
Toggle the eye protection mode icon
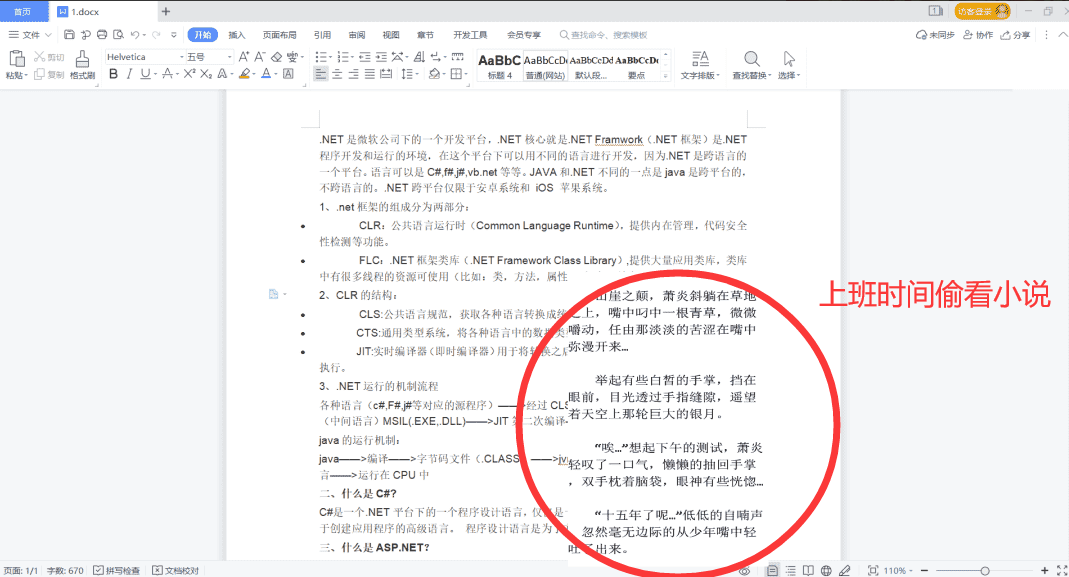tap(744, 570)
